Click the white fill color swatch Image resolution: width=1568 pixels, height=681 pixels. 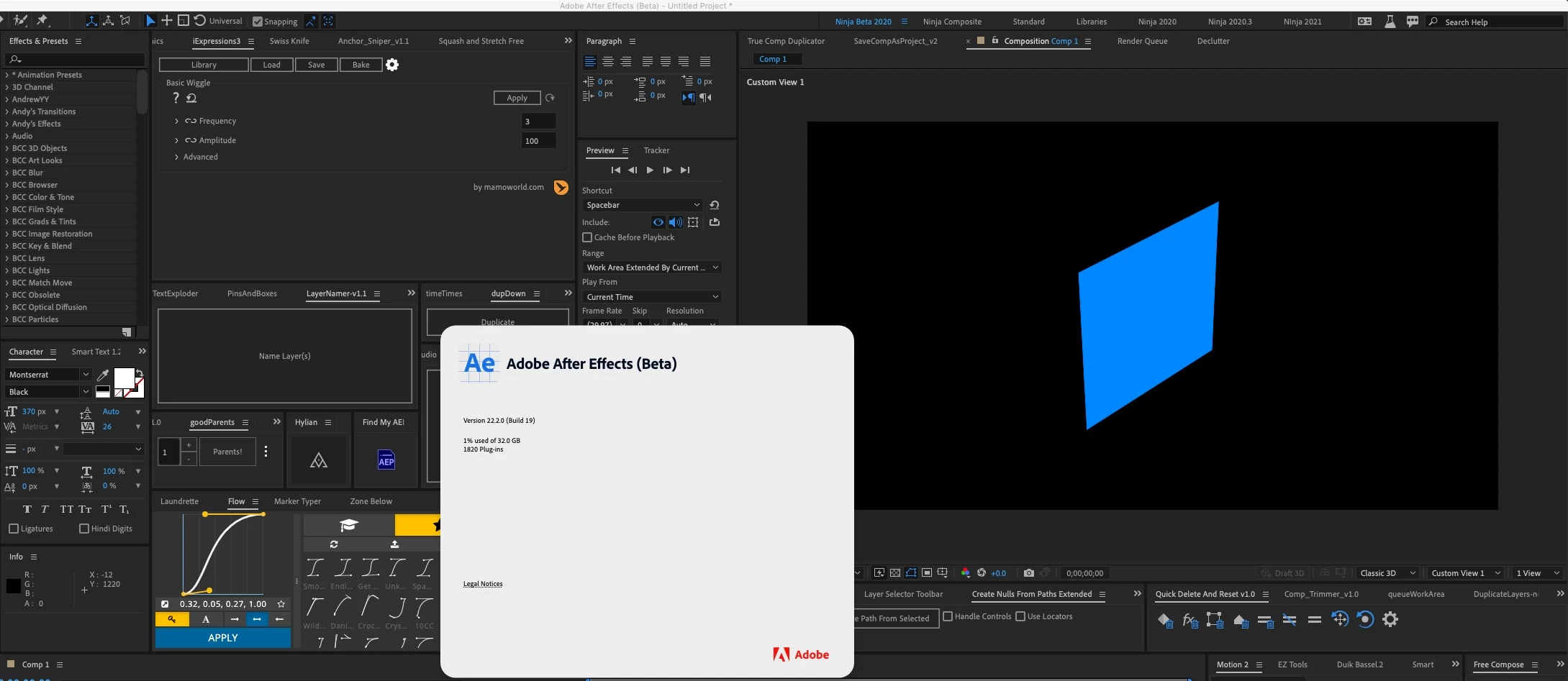click(124, 378)
